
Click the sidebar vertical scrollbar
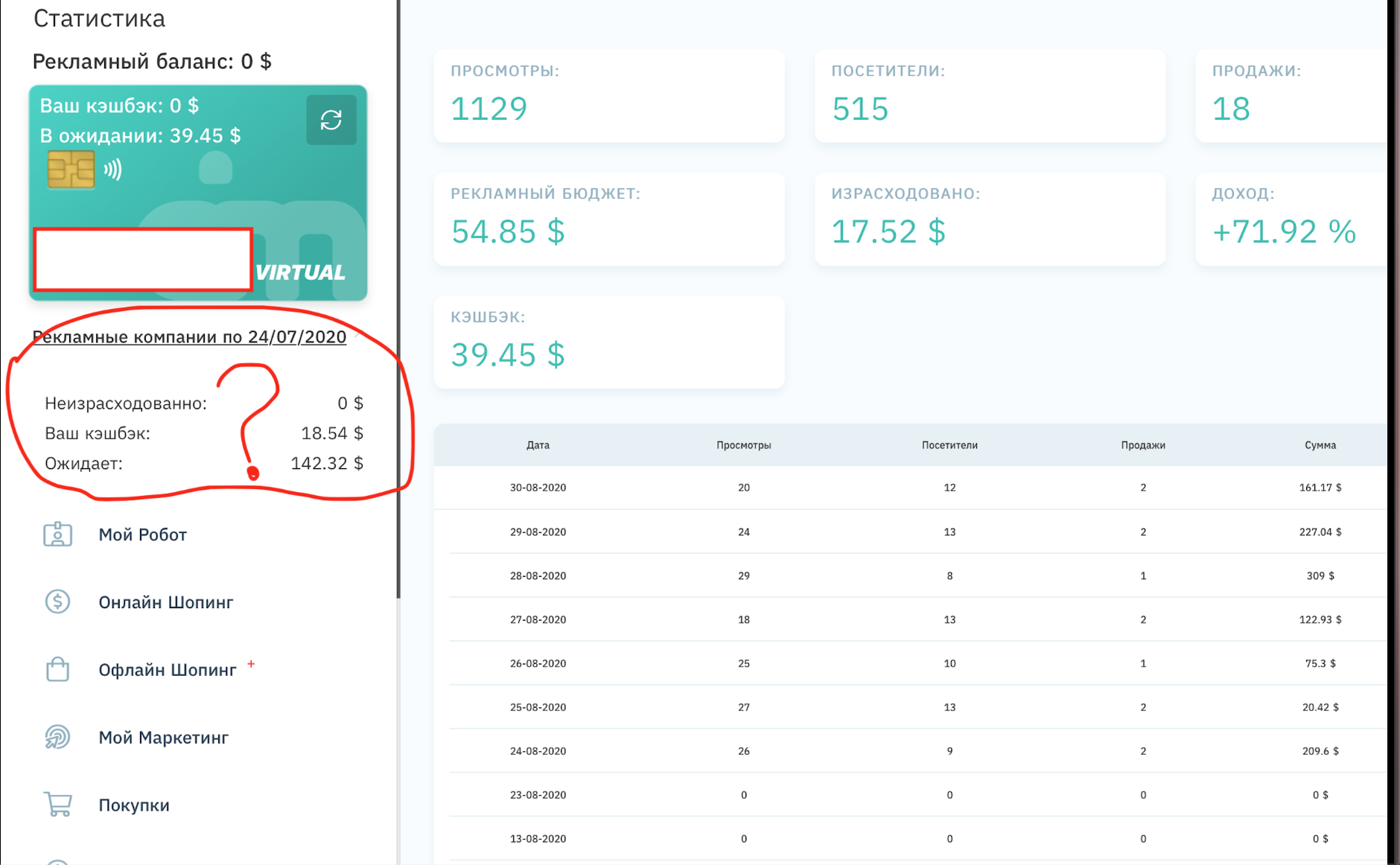pos(398,298)
